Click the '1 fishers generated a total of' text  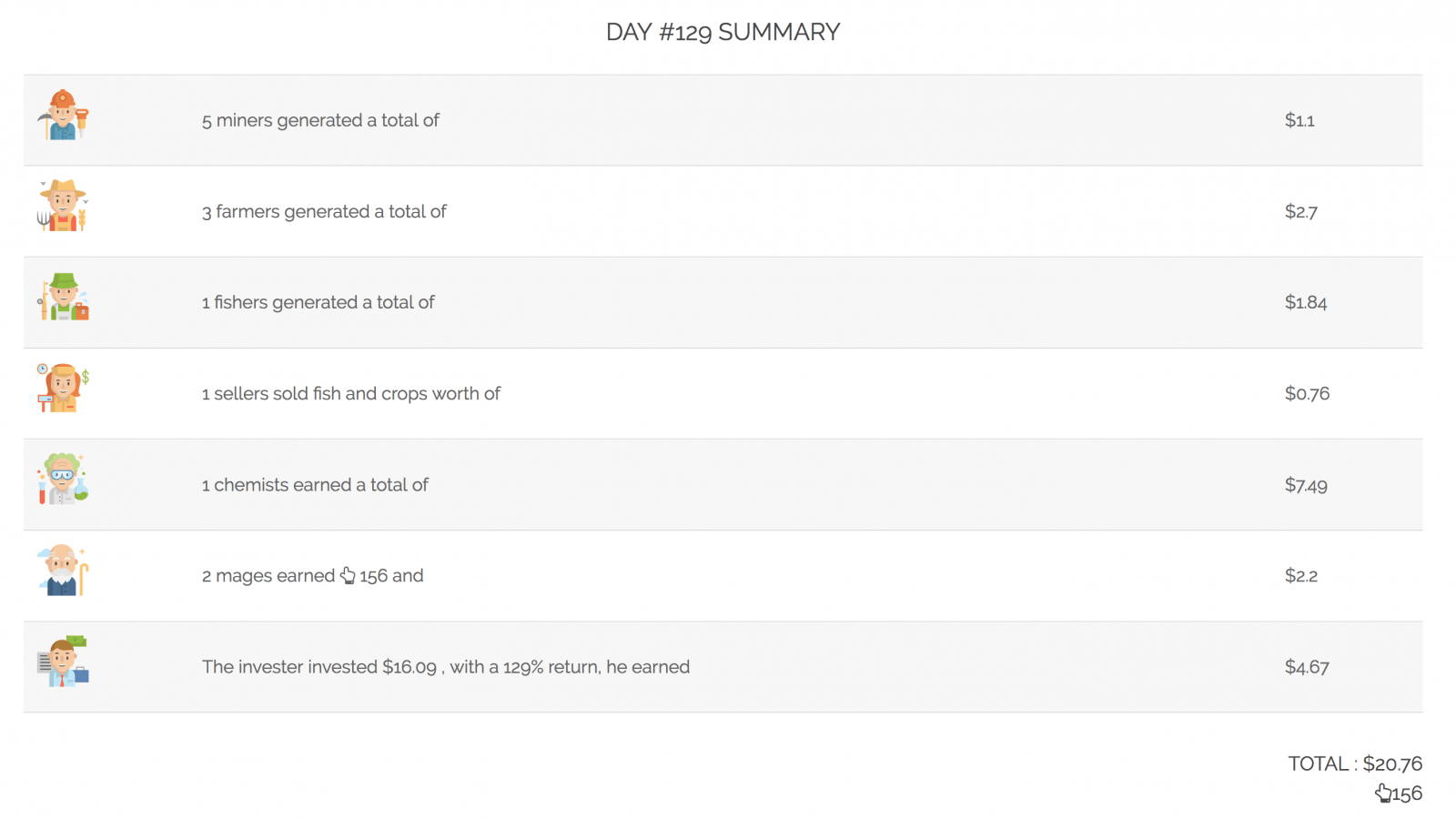point(318,302)
